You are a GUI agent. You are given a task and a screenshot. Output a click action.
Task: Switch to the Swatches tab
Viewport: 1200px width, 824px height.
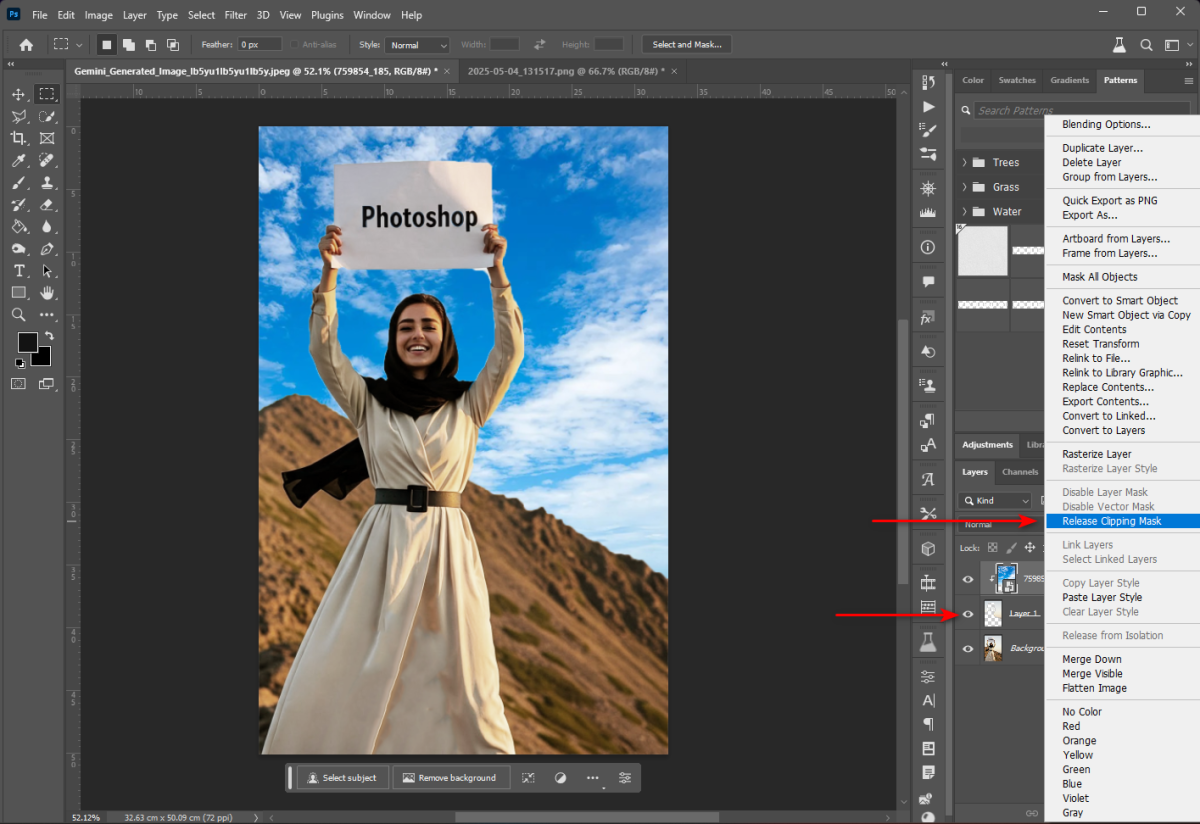[1017, 80]
